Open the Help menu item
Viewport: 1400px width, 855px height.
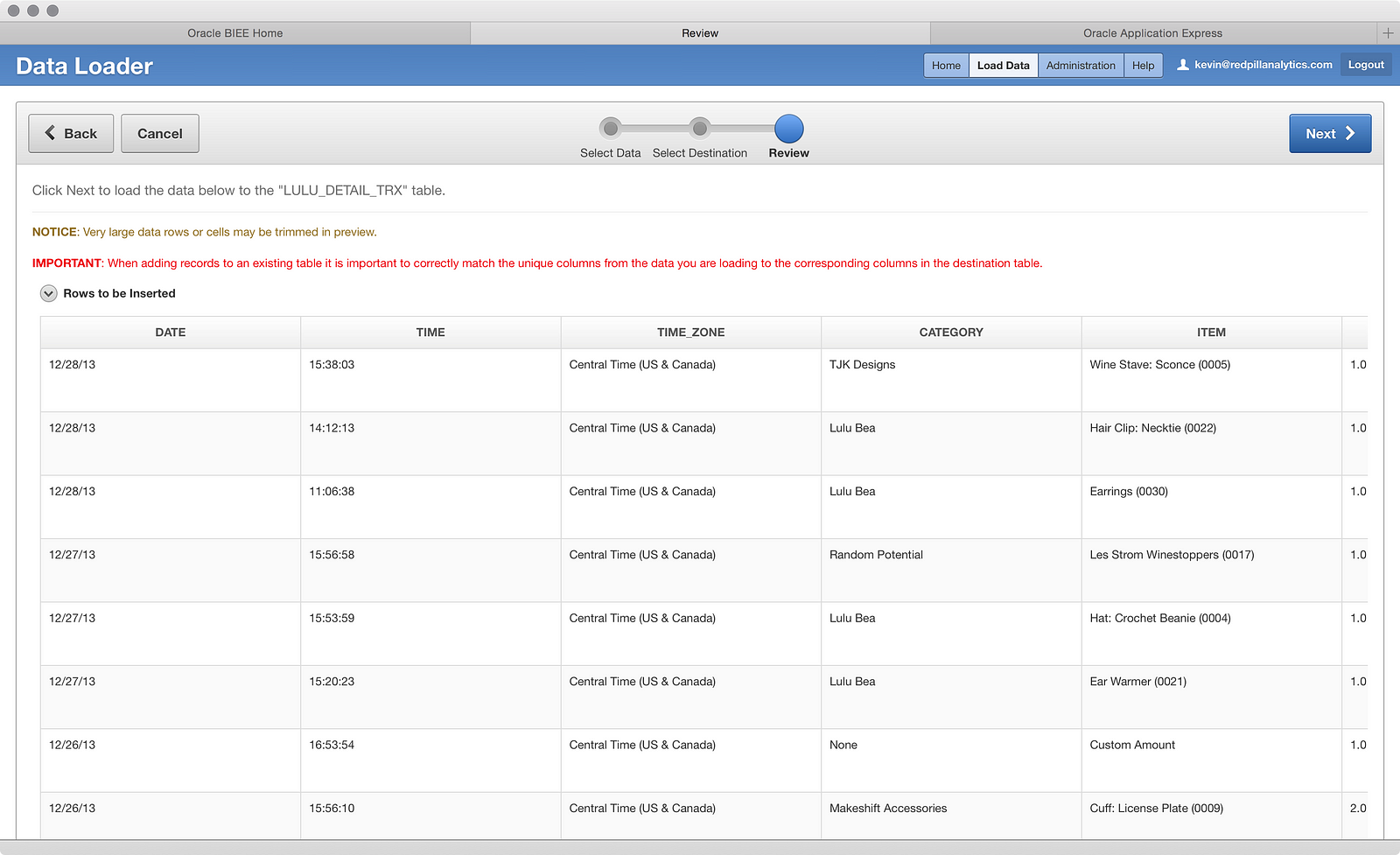1144,66
